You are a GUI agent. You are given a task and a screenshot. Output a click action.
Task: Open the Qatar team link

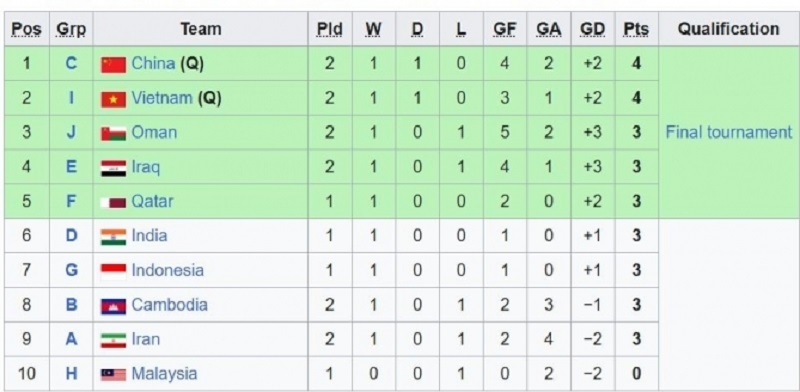coord(153,202)
